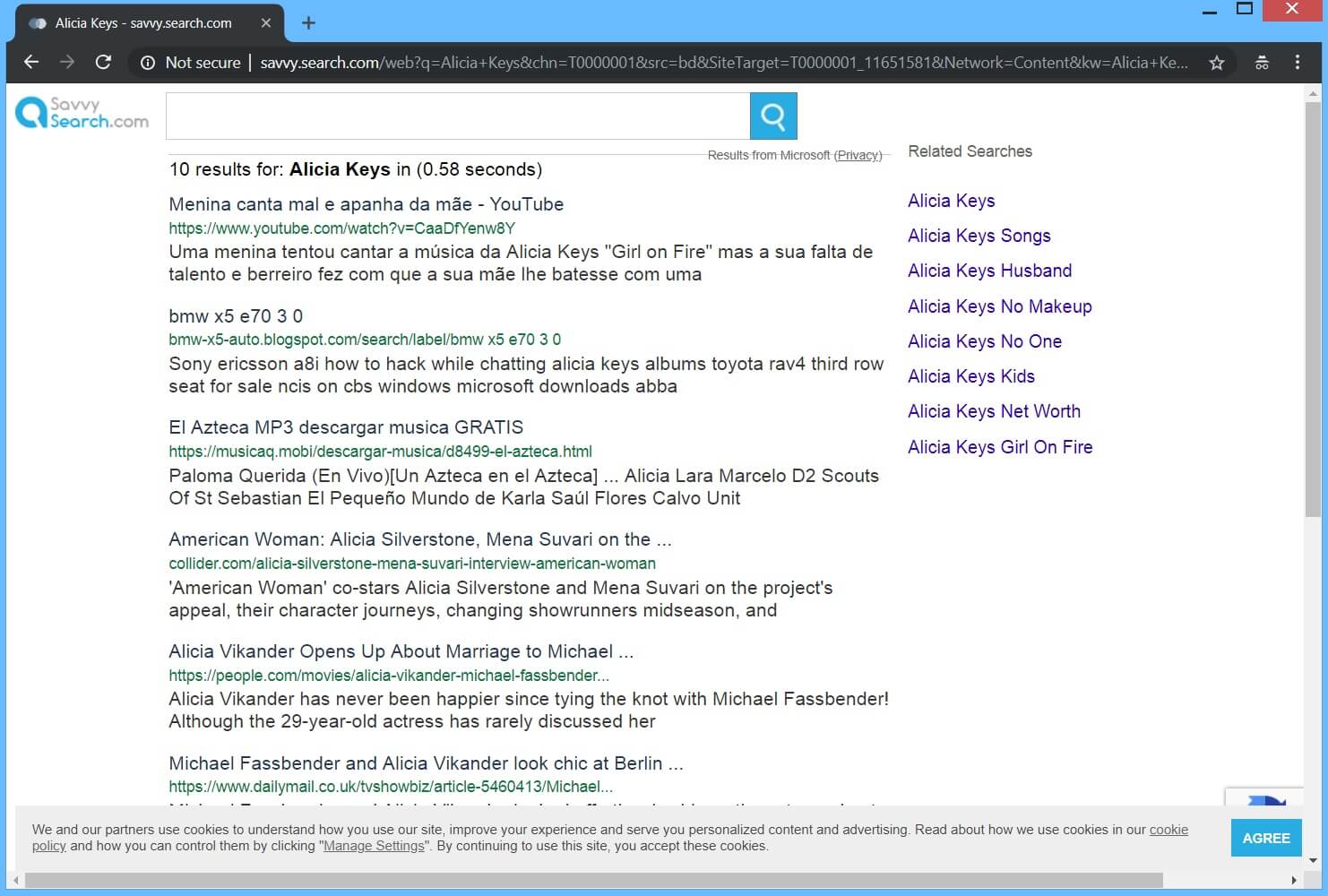Click the browser forward arrow

click(67, 62)
